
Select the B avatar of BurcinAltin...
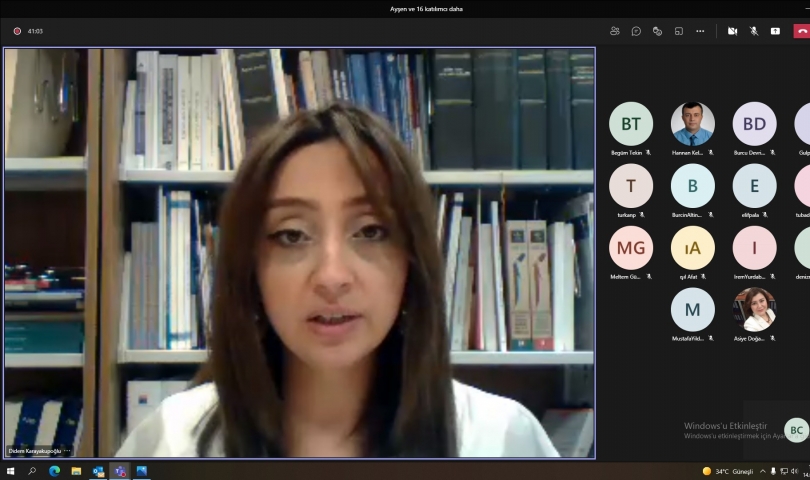693,185
